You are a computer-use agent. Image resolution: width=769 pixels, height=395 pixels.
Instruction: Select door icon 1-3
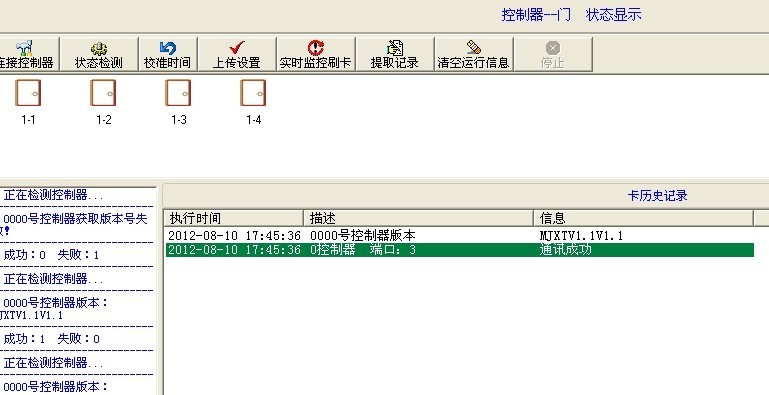(x=179, y=102)
